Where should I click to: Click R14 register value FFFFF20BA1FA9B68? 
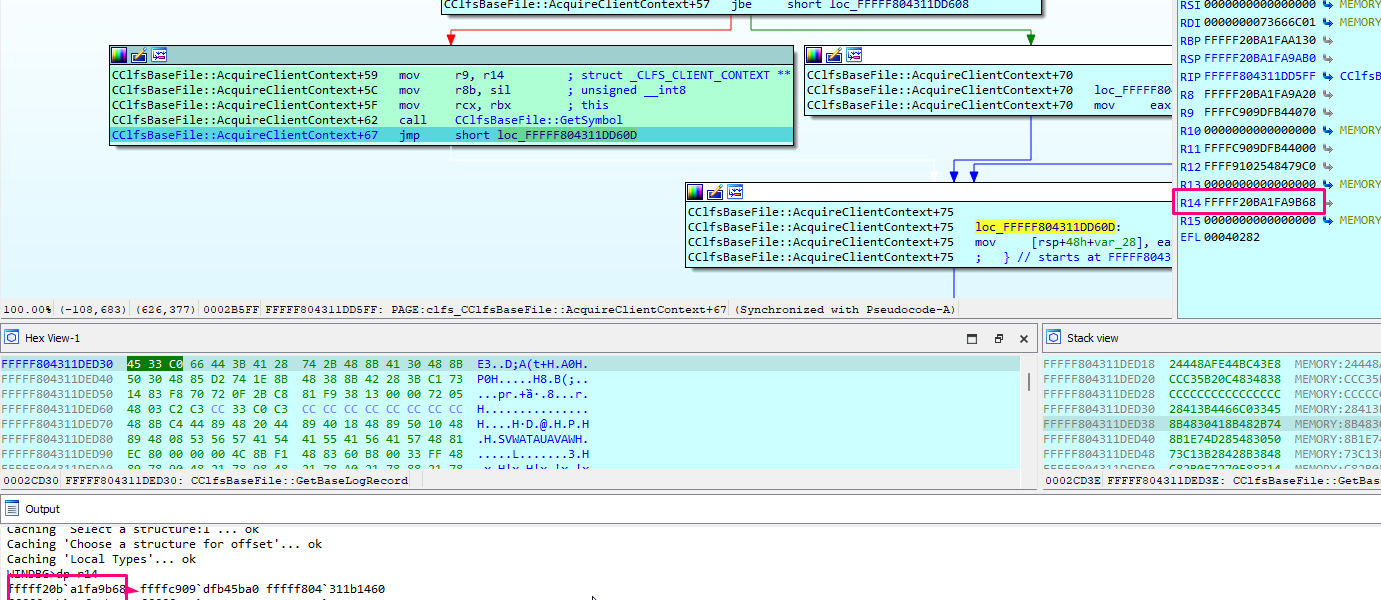(x=1262, y=202)
